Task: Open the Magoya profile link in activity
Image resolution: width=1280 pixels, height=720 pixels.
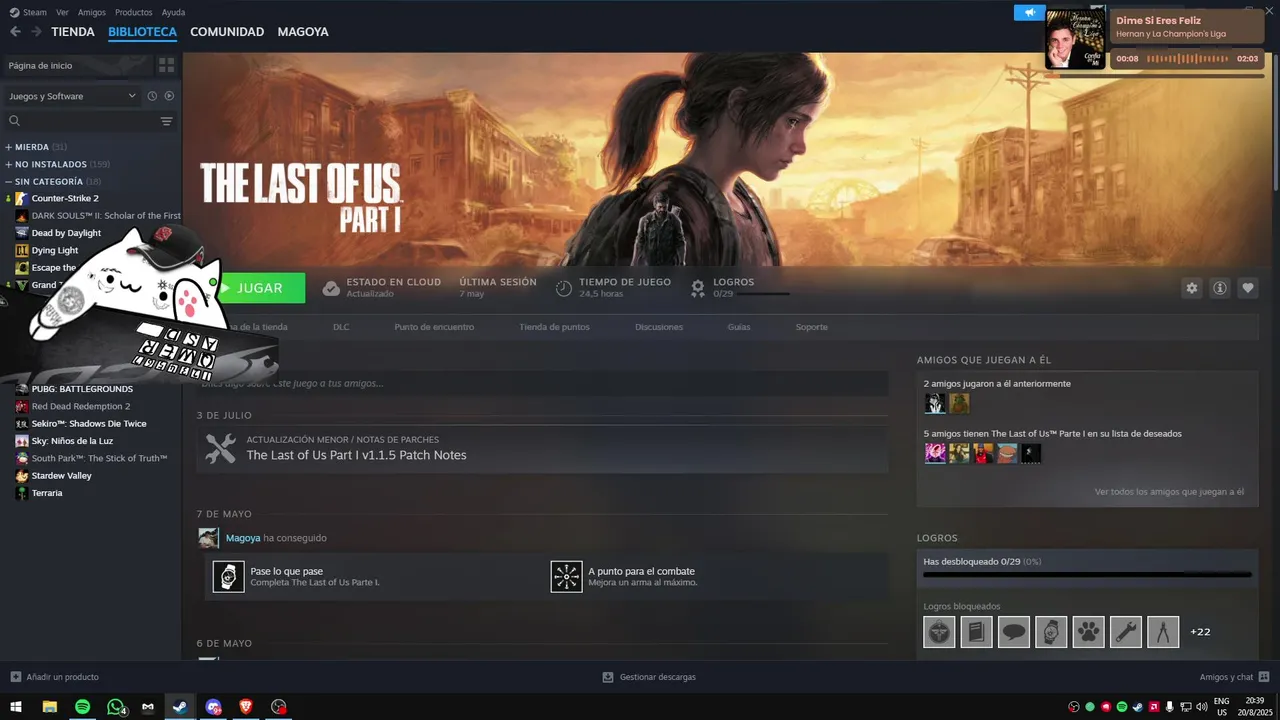Action: click(x=243, y=538)
